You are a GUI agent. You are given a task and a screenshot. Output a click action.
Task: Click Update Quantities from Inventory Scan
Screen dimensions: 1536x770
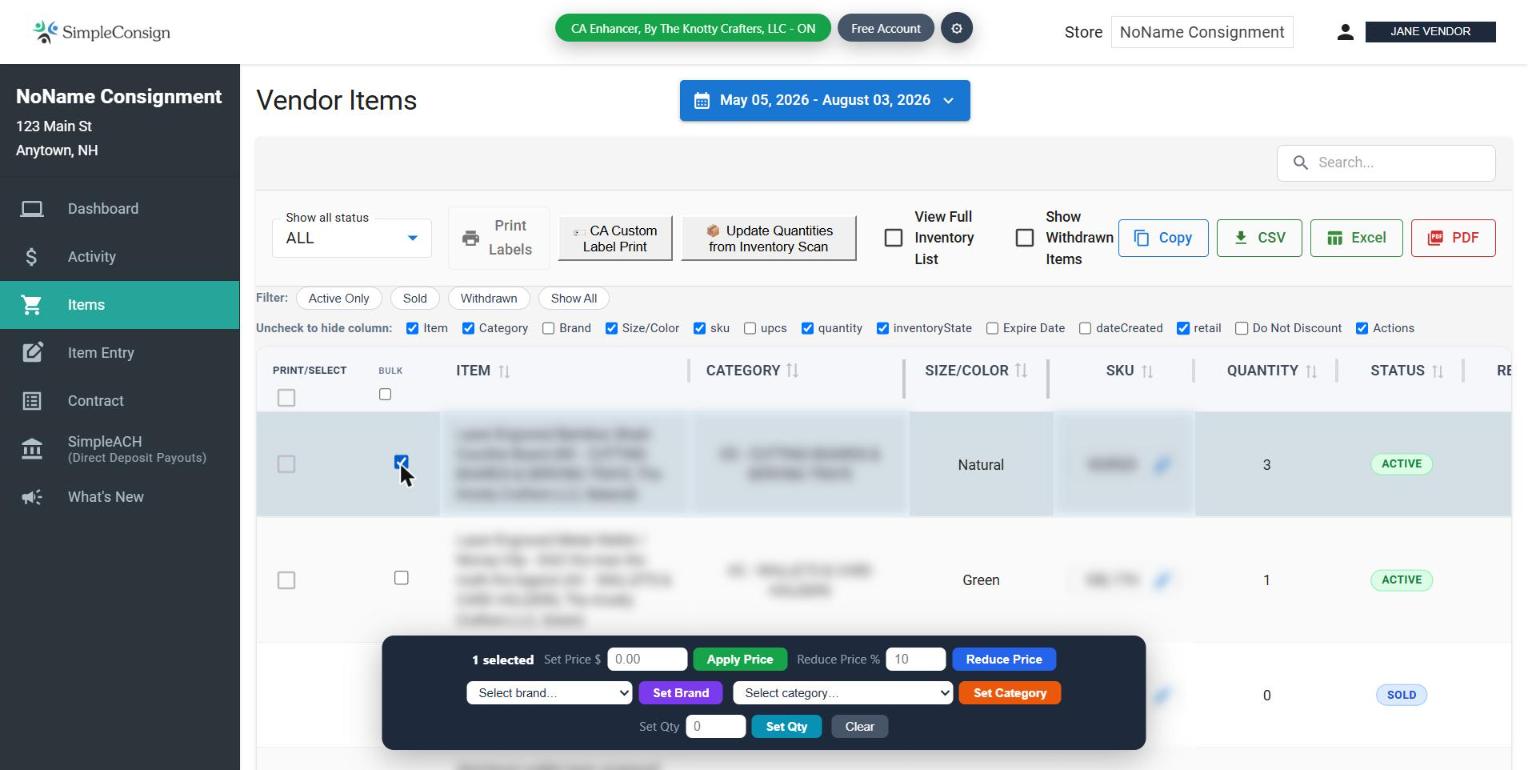point(769,238)
